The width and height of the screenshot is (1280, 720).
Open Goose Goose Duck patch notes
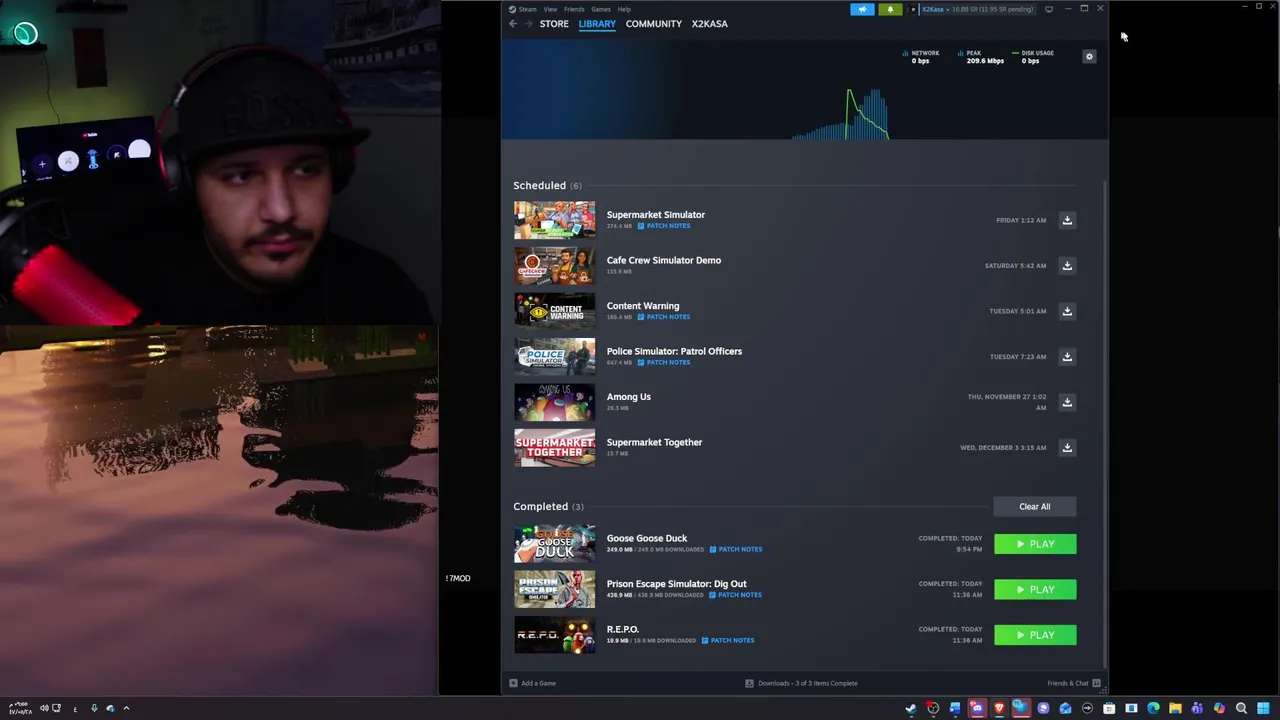(736, 549)
